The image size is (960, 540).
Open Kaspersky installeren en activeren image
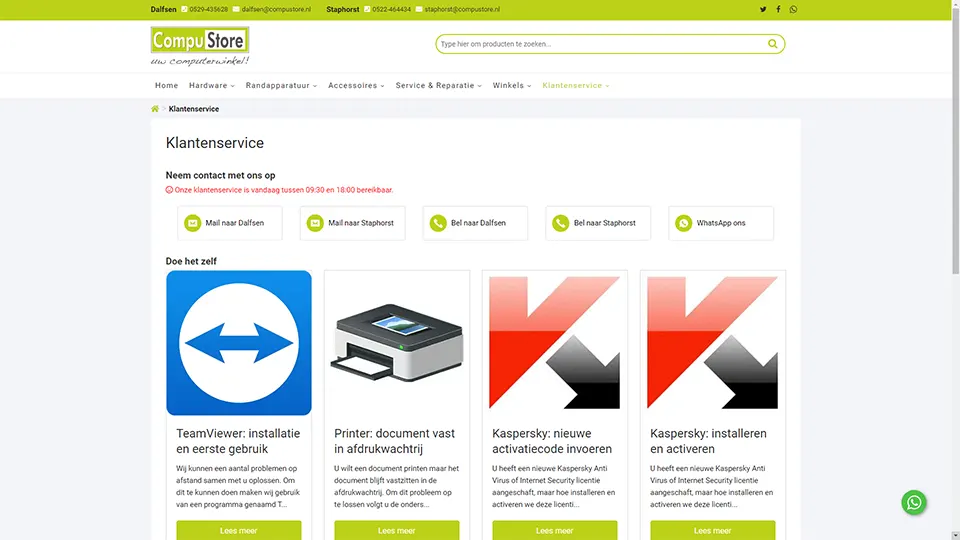pos(713,343)
